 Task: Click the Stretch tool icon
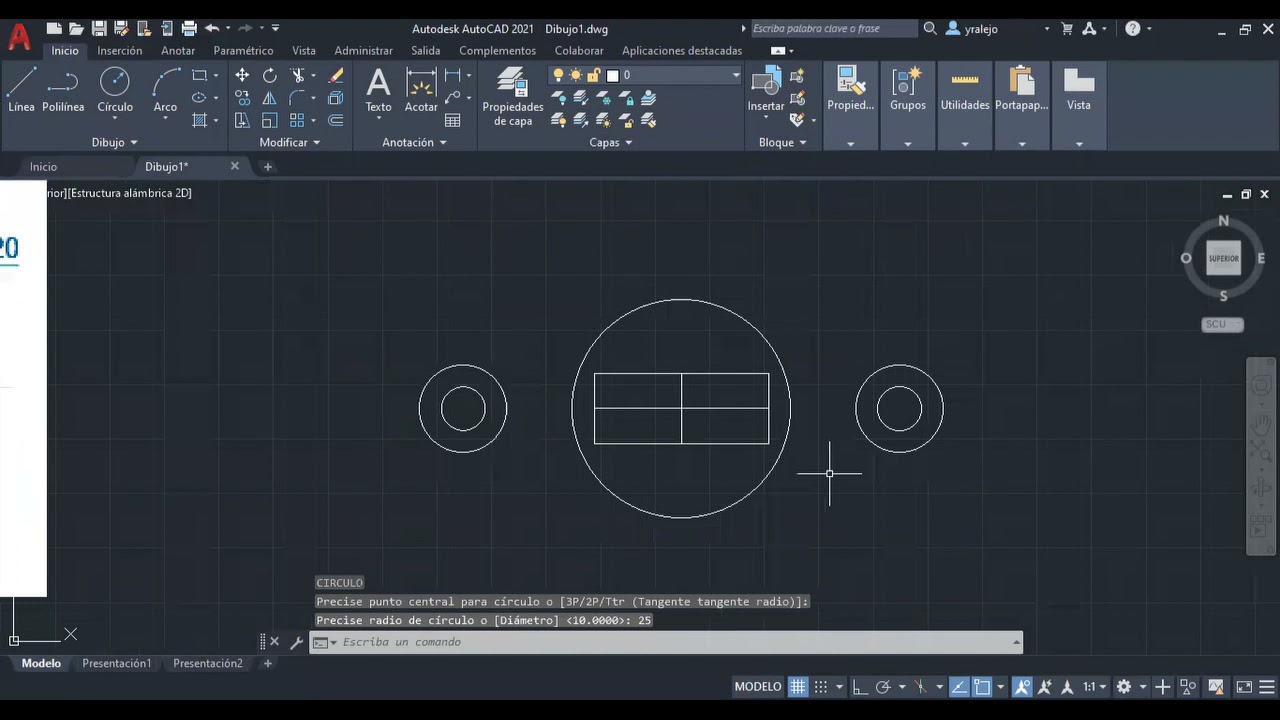point(242,120)
